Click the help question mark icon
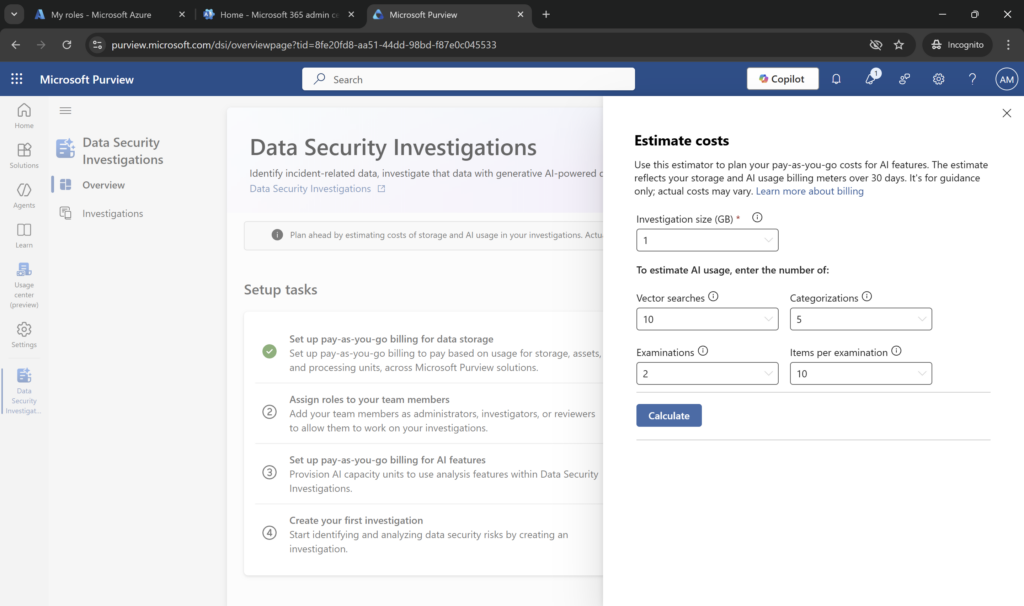Image resolution: width=1024 pixels, height=606 pixels. tap(972, 79)
